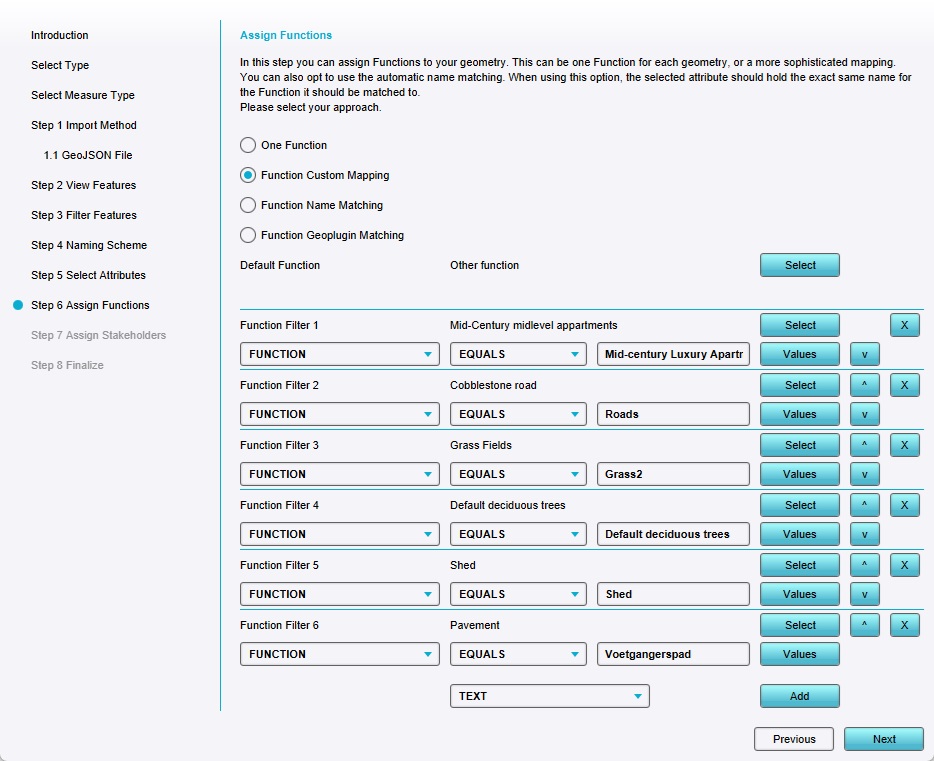Remove Function Filter 1 with X button
This screenshot has width=934, height=761.
pyautogui.click(x=904, y=325)
